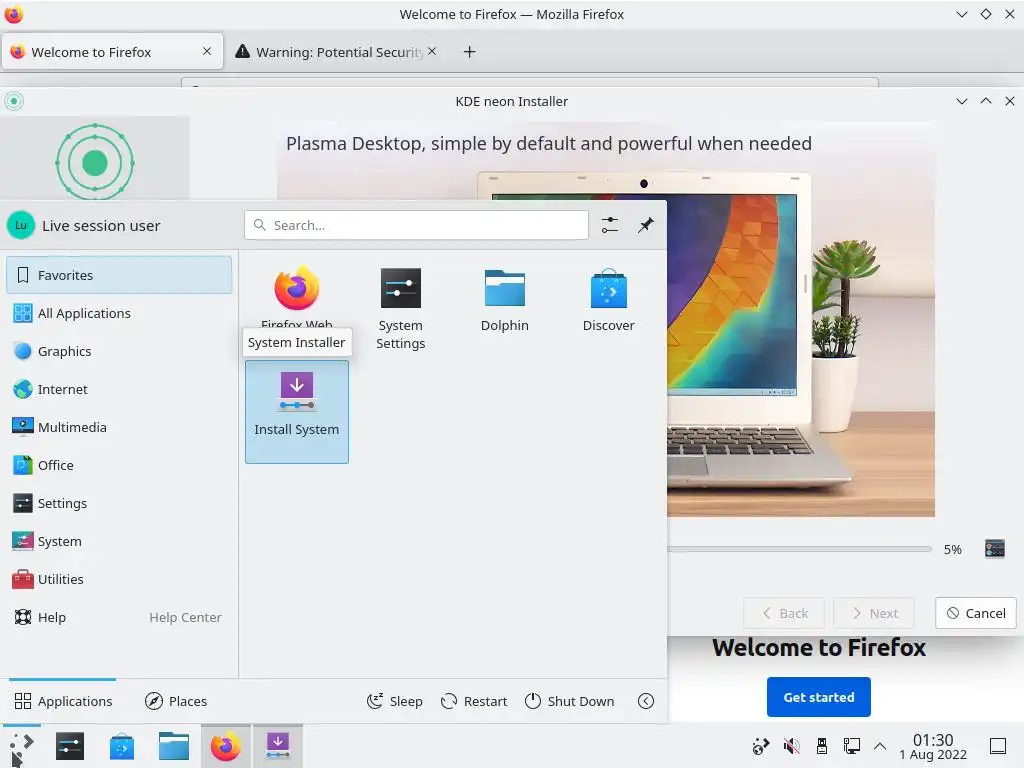Expand more session options arrow
1024x768 pixels.
point(646,701)
